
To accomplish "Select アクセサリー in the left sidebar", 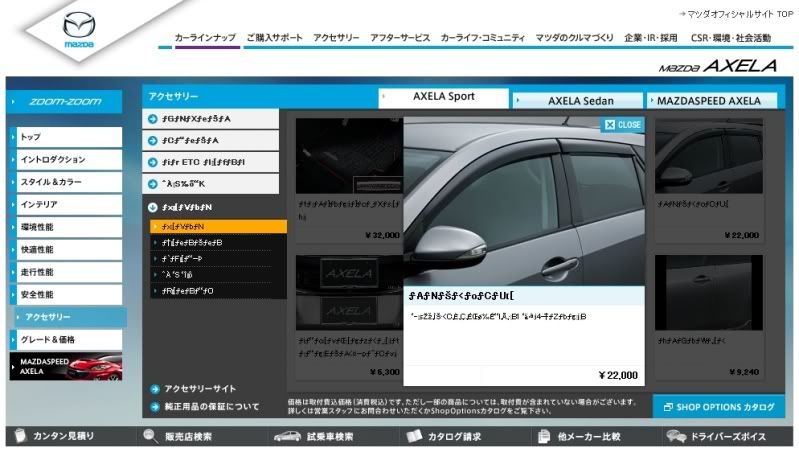I will click(x=70, y=317).
